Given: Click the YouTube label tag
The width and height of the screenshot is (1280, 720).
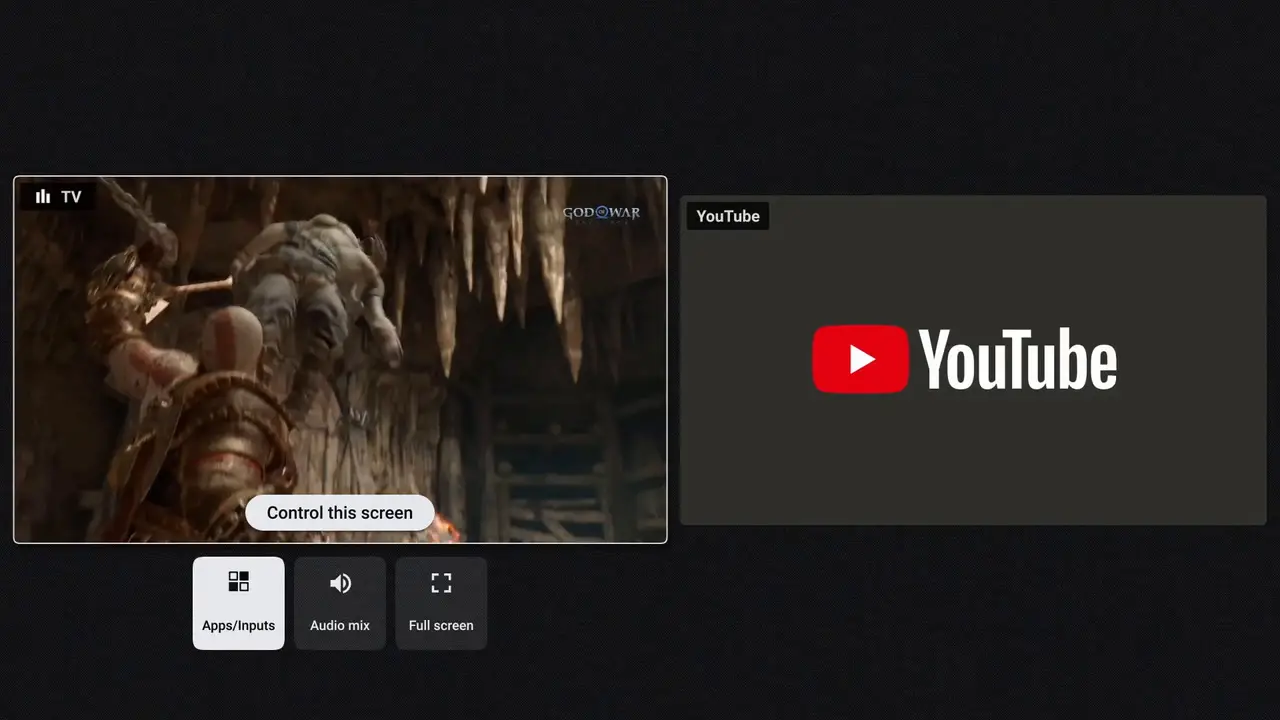Looking at the screenshot, I should (x=728, y=216).
